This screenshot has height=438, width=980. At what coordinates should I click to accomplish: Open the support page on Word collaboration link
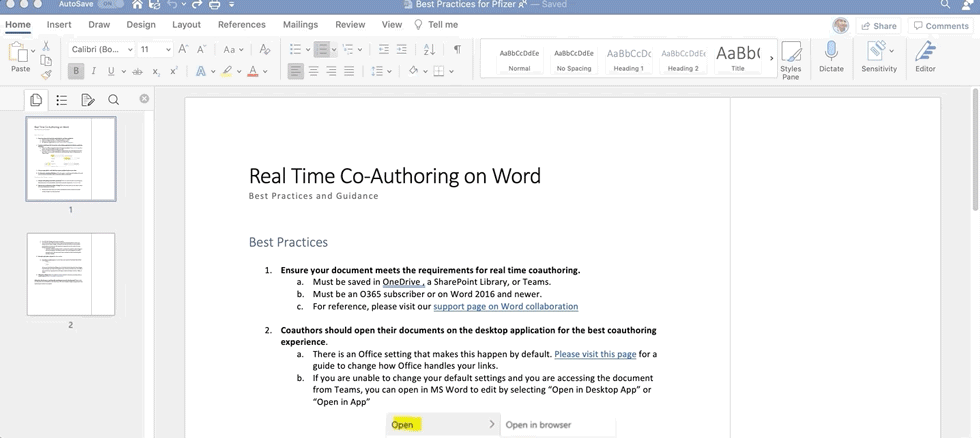(x=505, y=306)
